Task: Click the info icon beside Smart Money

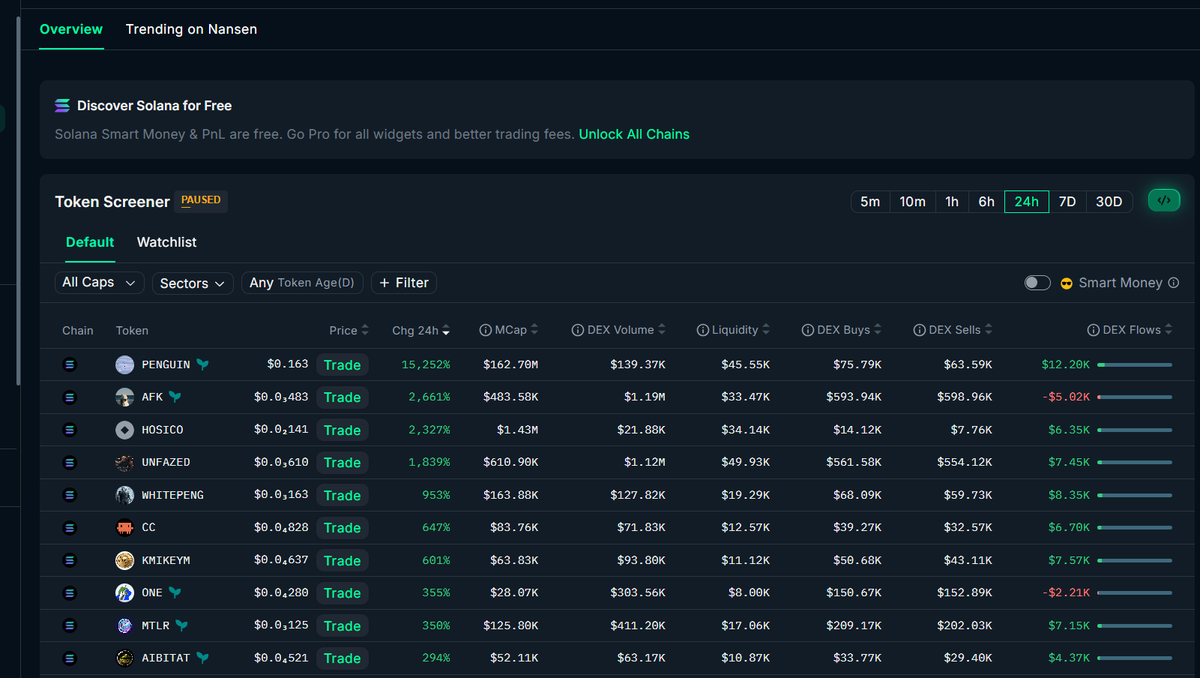Action: pyautogui.click(x=1174, y=283)
